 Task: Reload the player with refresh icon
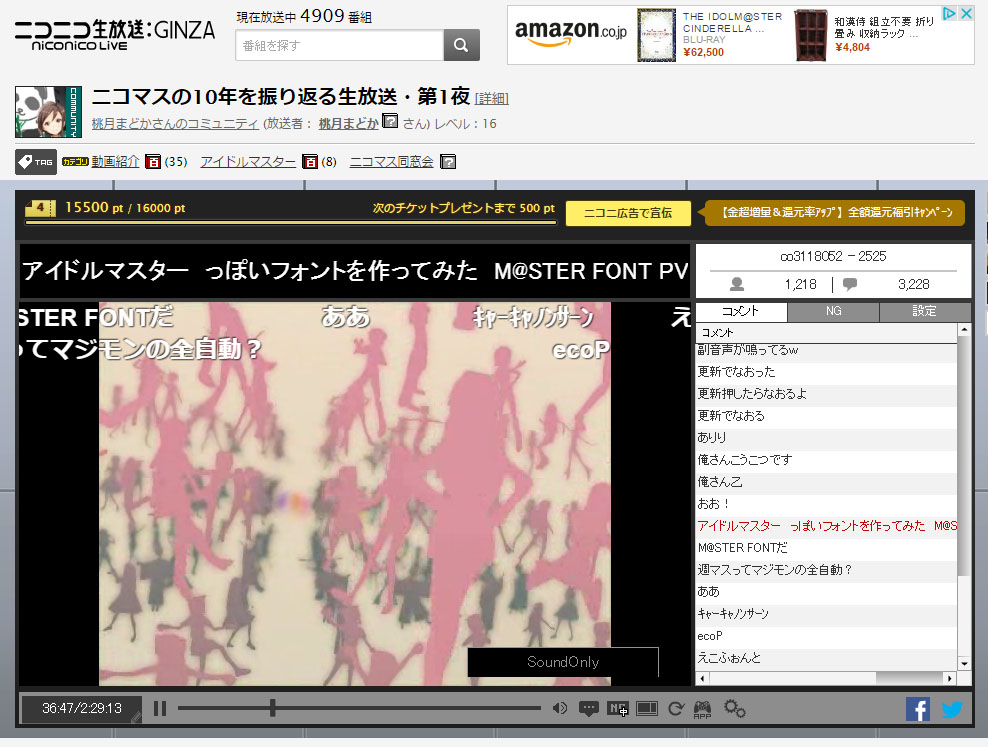675,709
